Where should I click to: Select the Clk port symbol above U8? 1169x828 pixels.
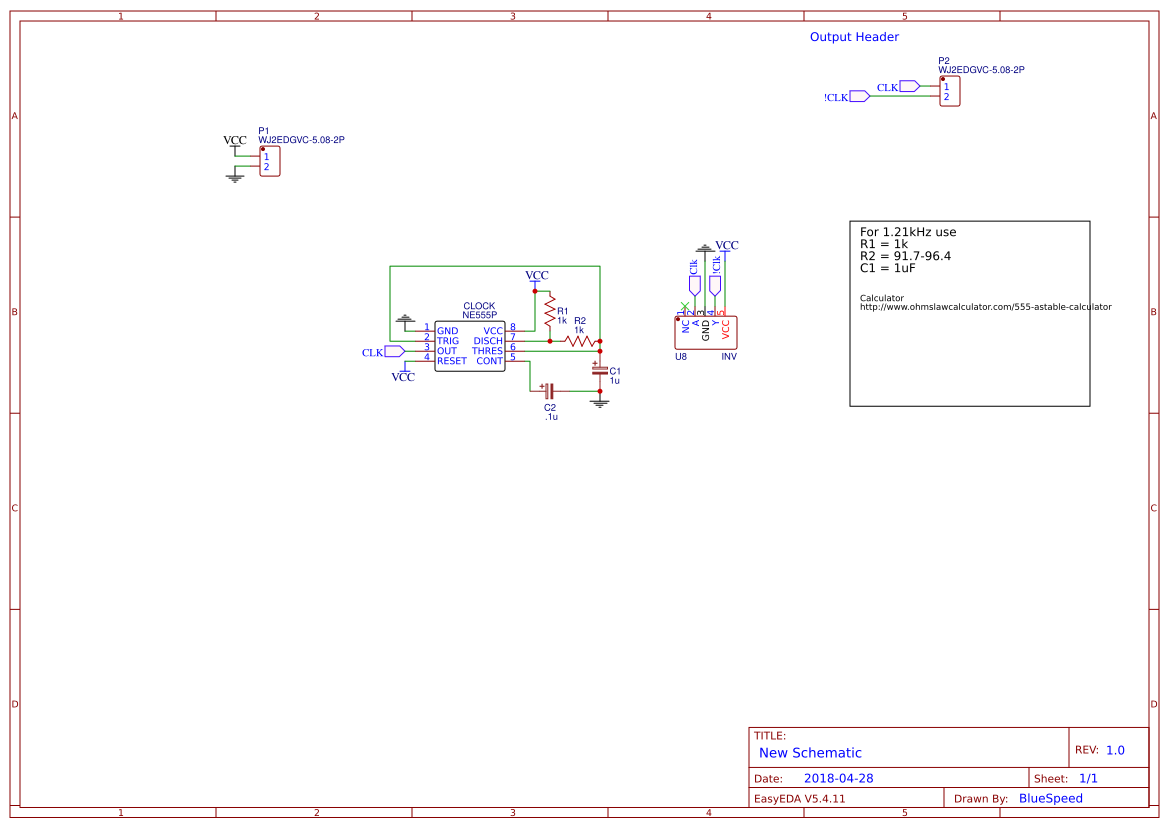point(694,285)
